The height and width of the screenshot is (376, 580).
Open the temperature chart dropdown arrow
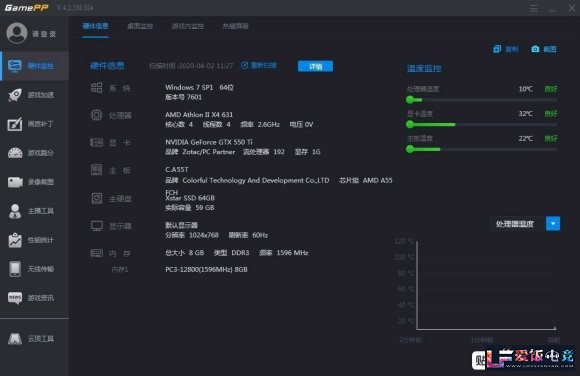tap(553, 224)
